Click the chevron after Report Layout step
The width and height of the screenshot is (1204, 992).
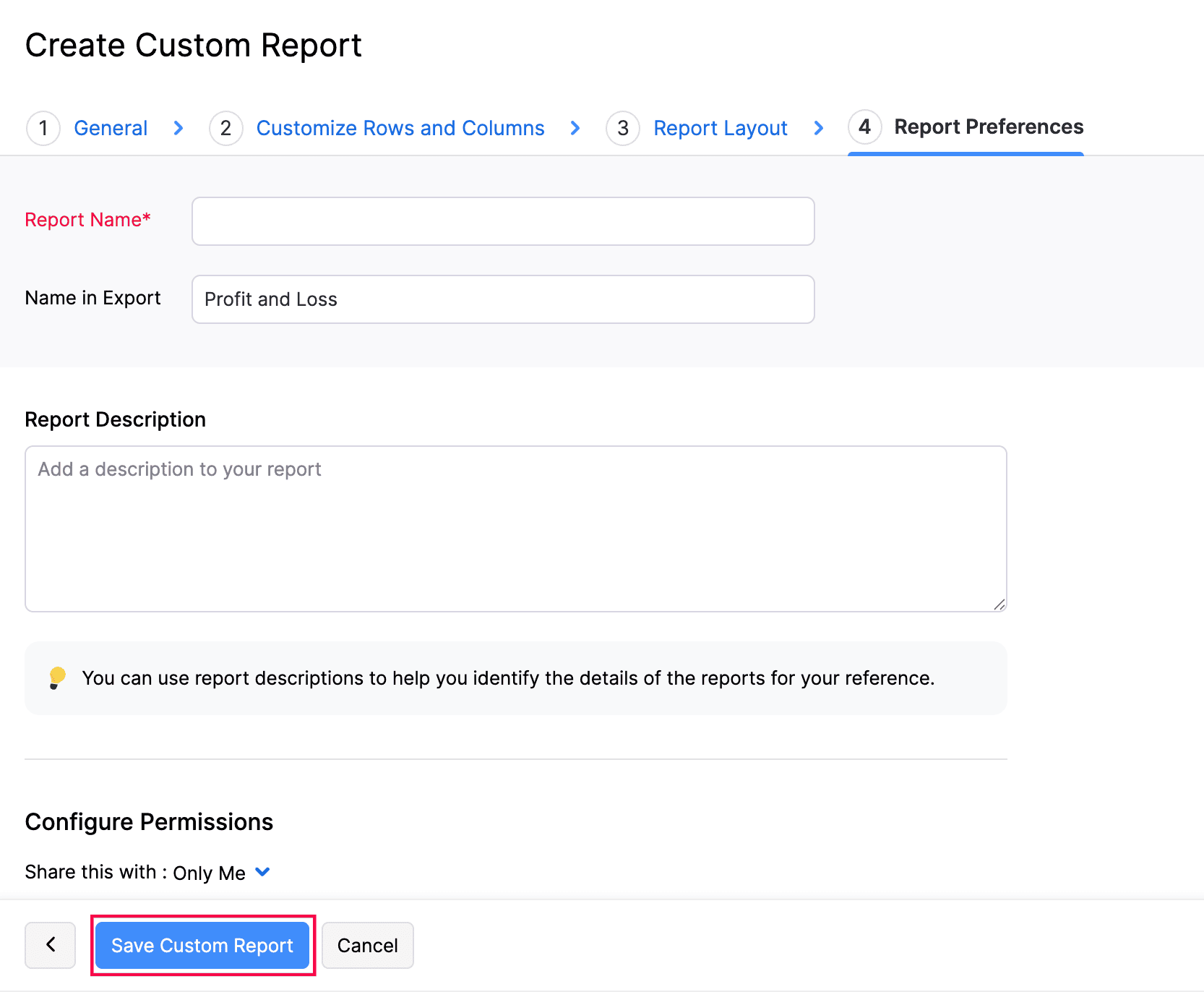tap(818, 128)
